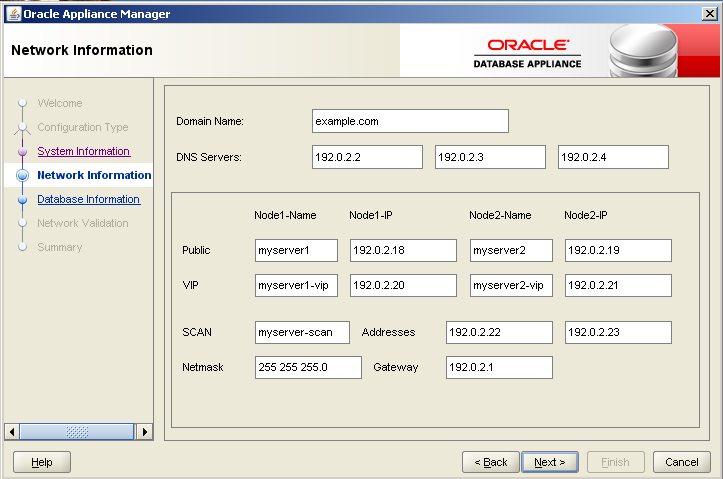Click the SCAN name field myserver-scan
The image size is (723, 479).
pos(302,332)
